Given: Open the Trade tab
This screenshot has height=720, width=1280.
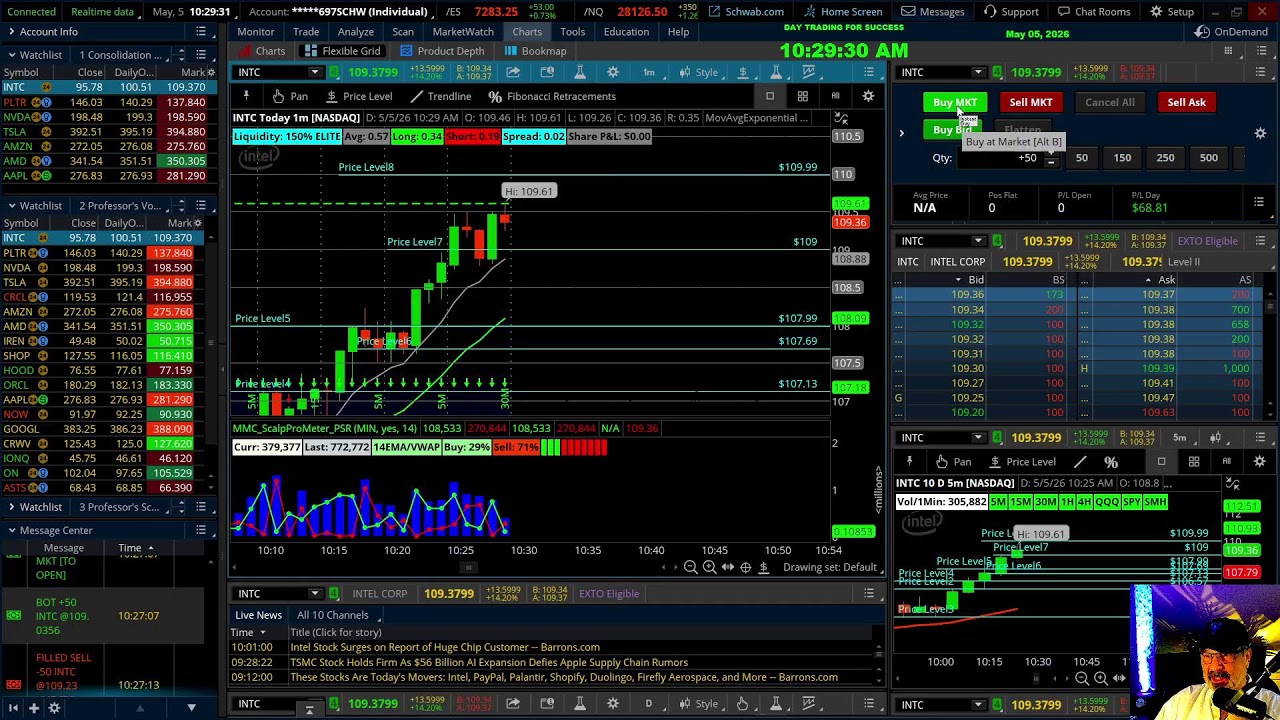Looking at the screenshot, I should 306,31.
